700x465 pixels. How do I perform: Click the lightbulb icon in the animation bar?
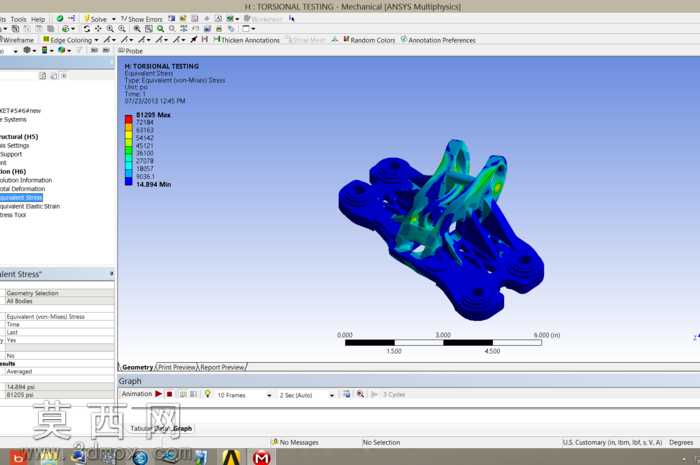(207, 394)
